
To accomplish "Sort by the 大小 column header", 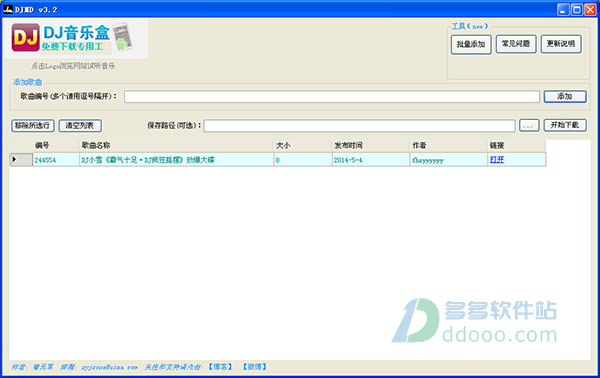I will click(x=303, y=145).
